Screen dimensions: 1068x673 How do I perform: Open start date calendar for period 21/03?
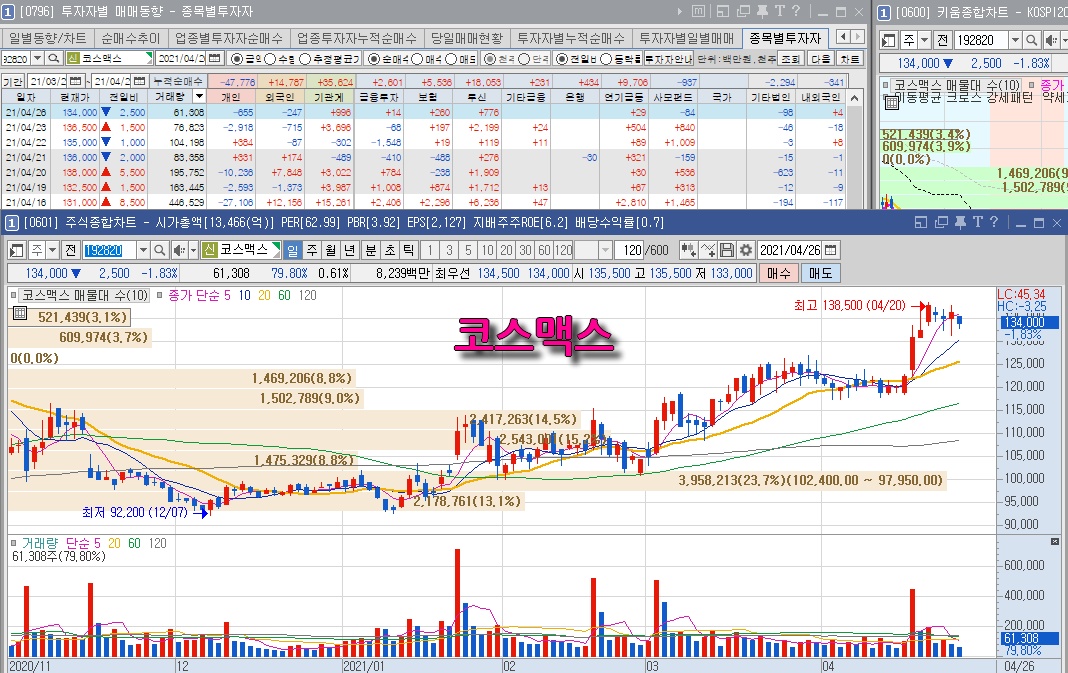pyautogui.click(x=76, y=81)
